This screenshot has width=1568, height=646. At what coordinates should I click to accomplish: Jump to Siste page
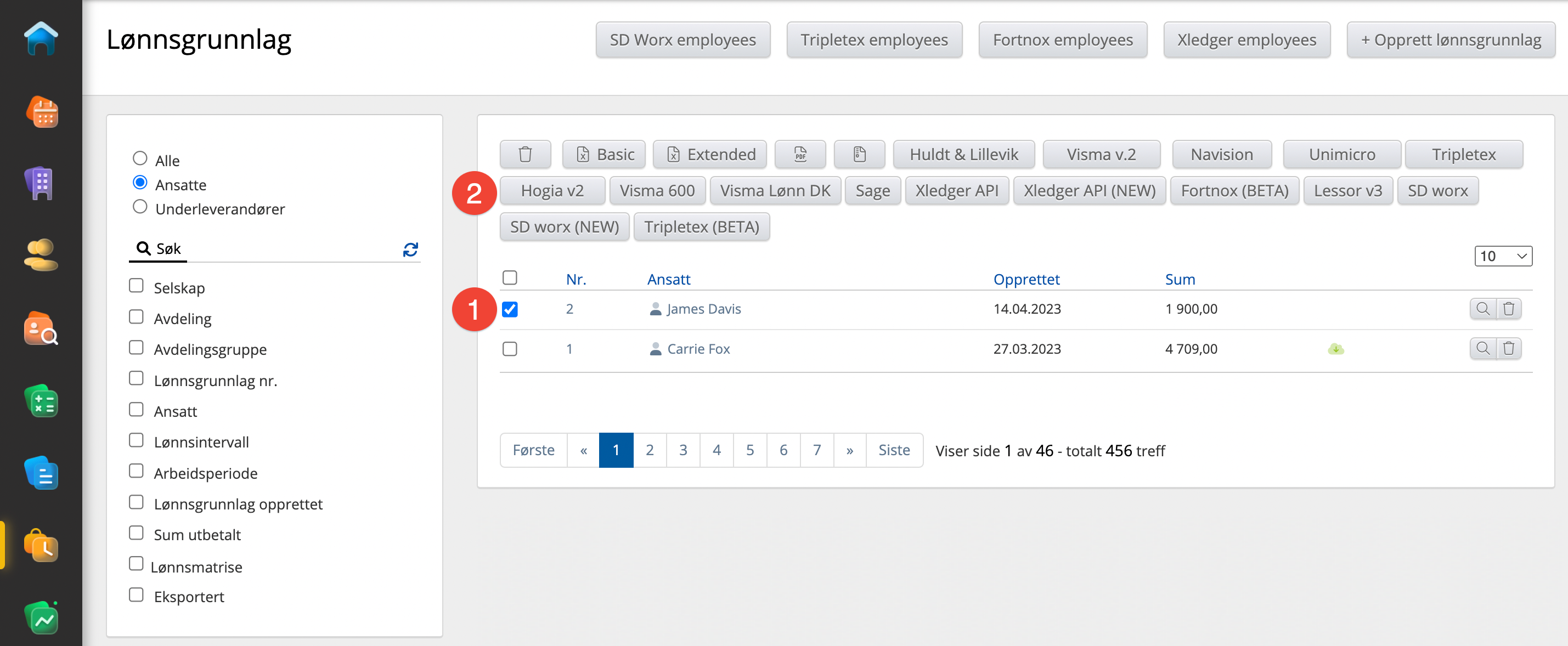click(x=894, y=450)
